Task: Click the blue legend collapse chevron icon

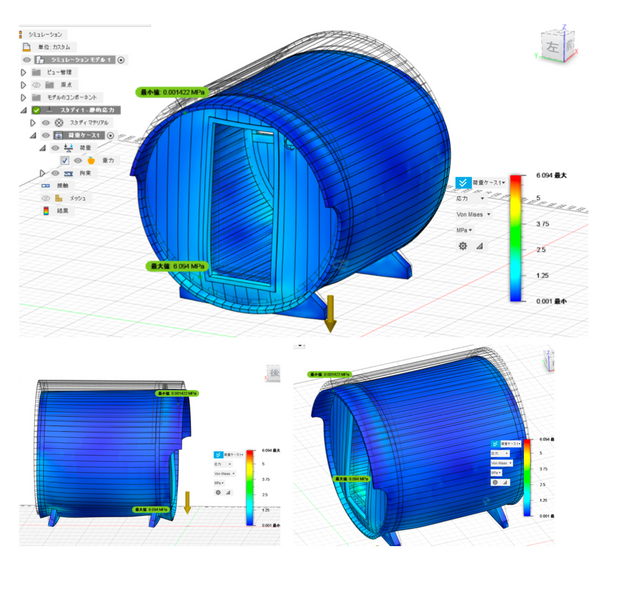Action: (x=463, y=183)
